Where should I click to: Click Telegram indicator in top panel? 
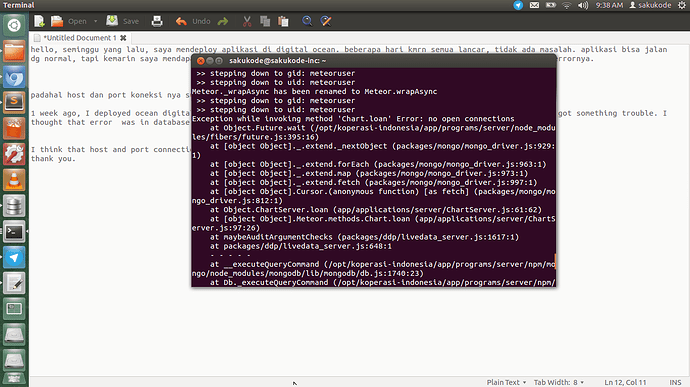click(x=518, y=5)
